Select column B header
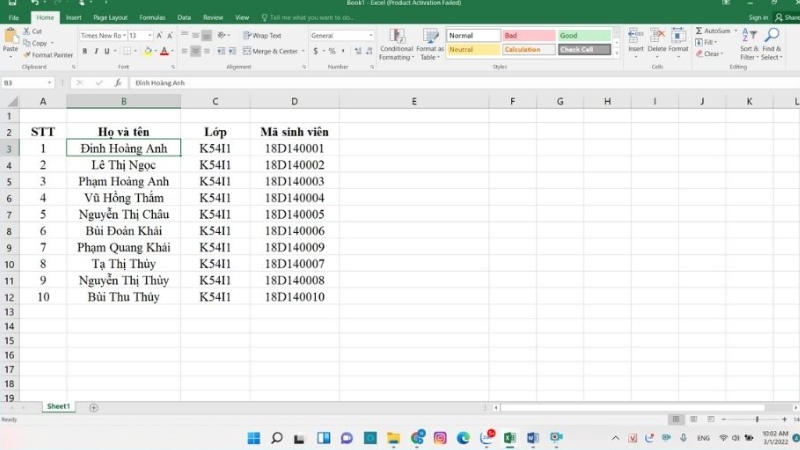Screen dimensions: 800x450 (123, 102)
